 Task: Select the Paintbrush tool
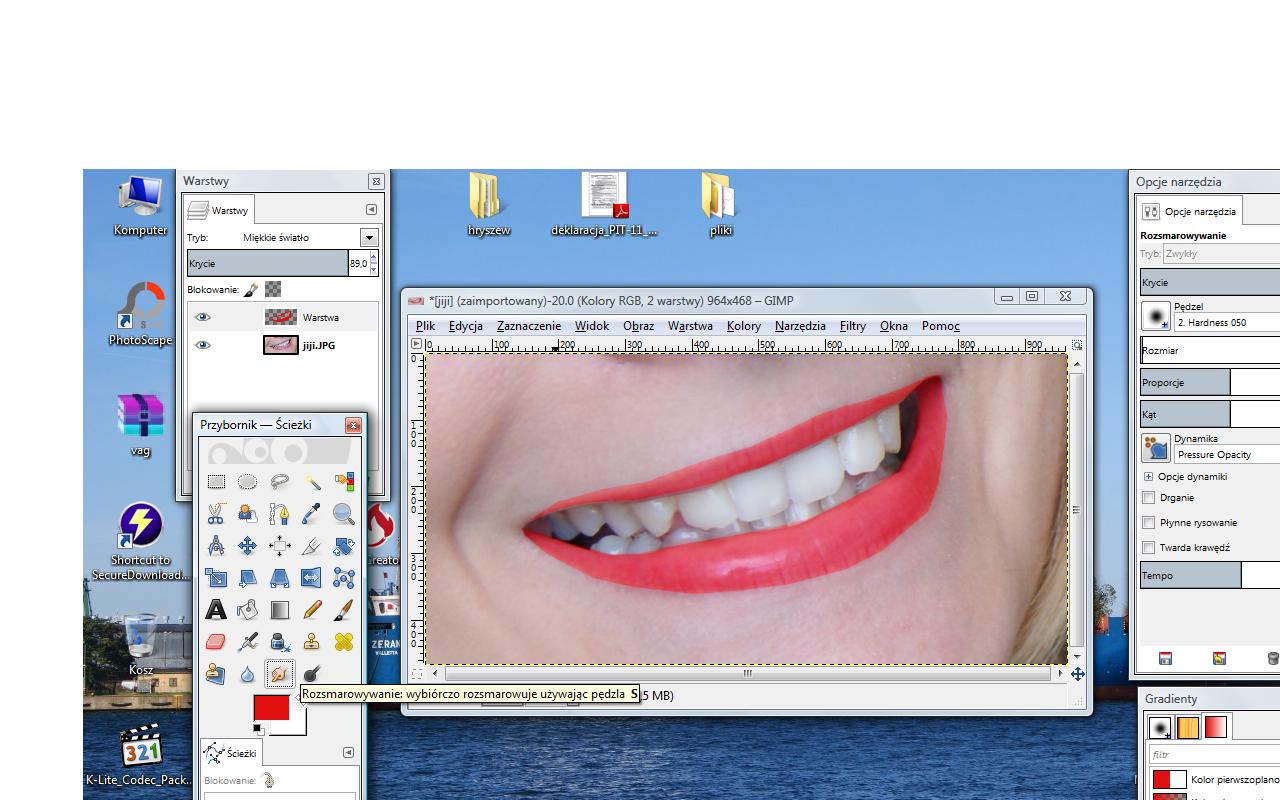pyautogui.click(x=344, y=610)
